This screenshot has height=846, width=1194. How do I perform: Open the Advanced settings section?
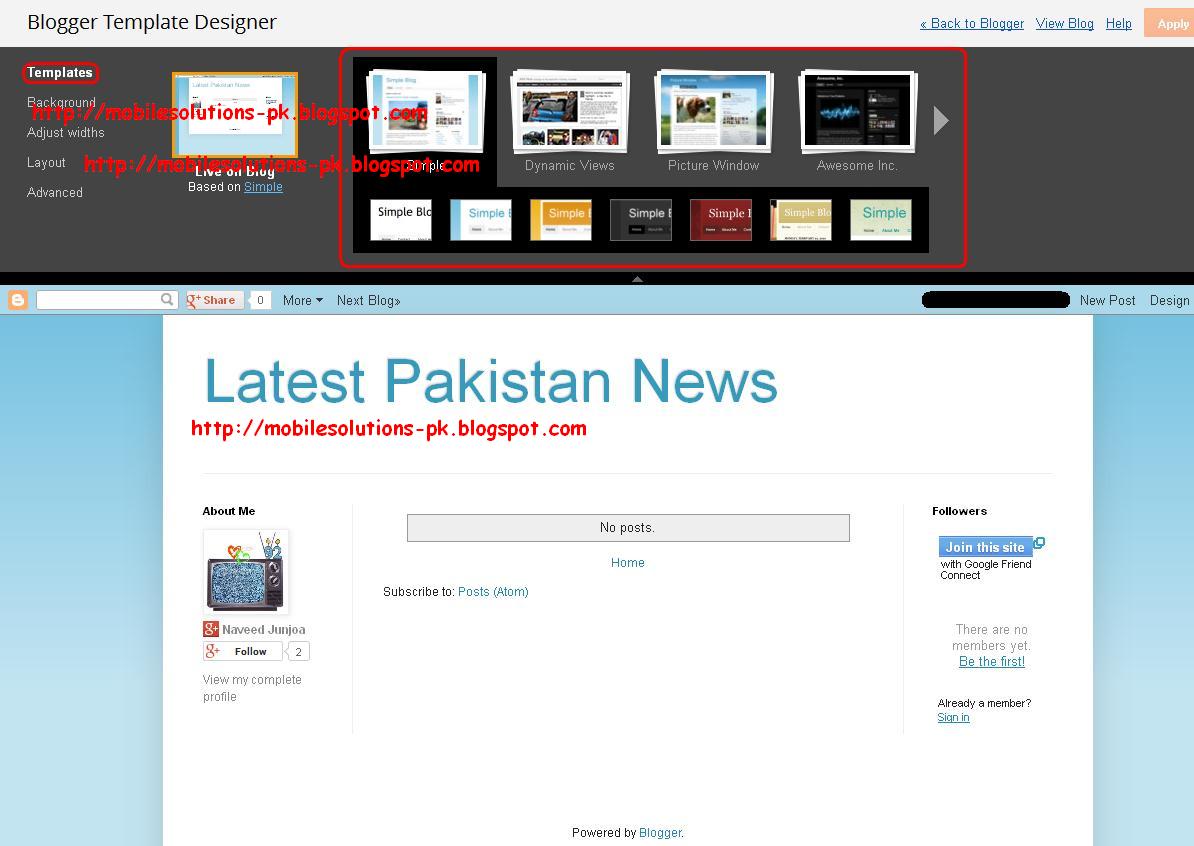[54, 193]
